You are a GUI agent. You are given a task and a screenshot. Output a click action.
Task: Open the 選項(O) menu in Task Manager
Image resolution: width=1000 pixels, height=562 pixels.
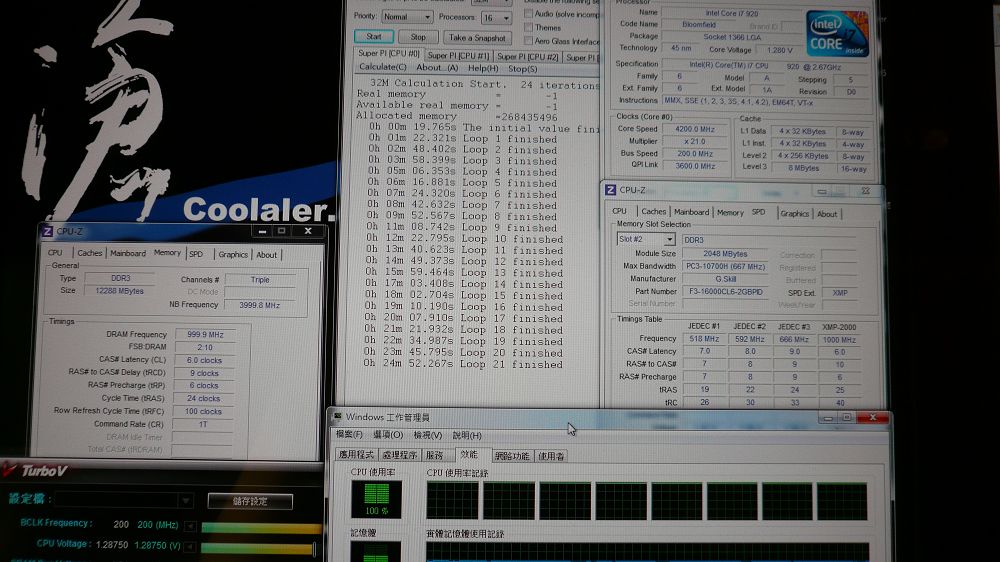pos(388,435)
